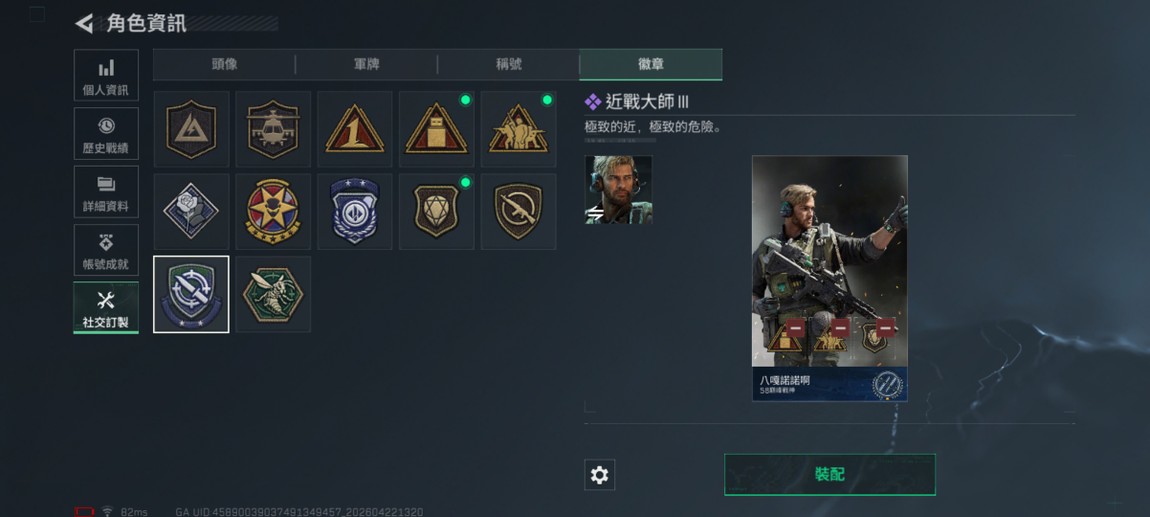Switch to the 頭像 tab
This screenshot has height=517, width=1150.
click(224, 65)
